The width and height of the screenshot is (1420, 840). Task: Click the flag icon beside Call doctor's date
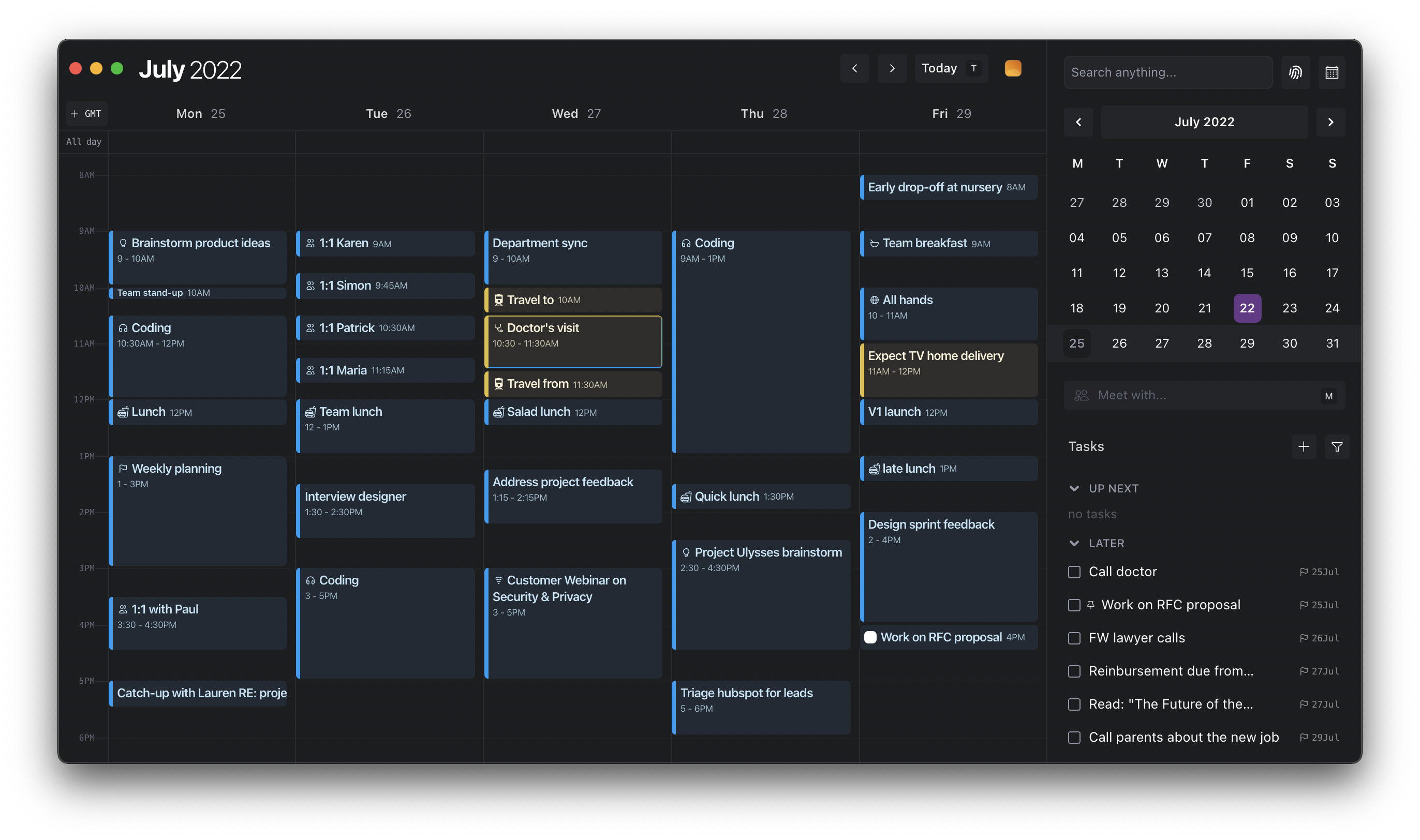point(1304,572)
